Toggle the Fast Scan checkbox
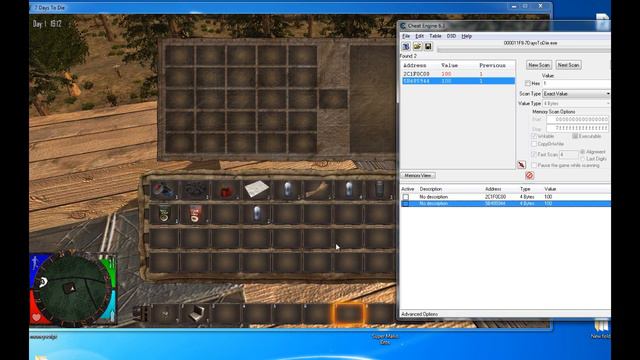The height and width of the screenshot is (360, 640). [534, 154]
